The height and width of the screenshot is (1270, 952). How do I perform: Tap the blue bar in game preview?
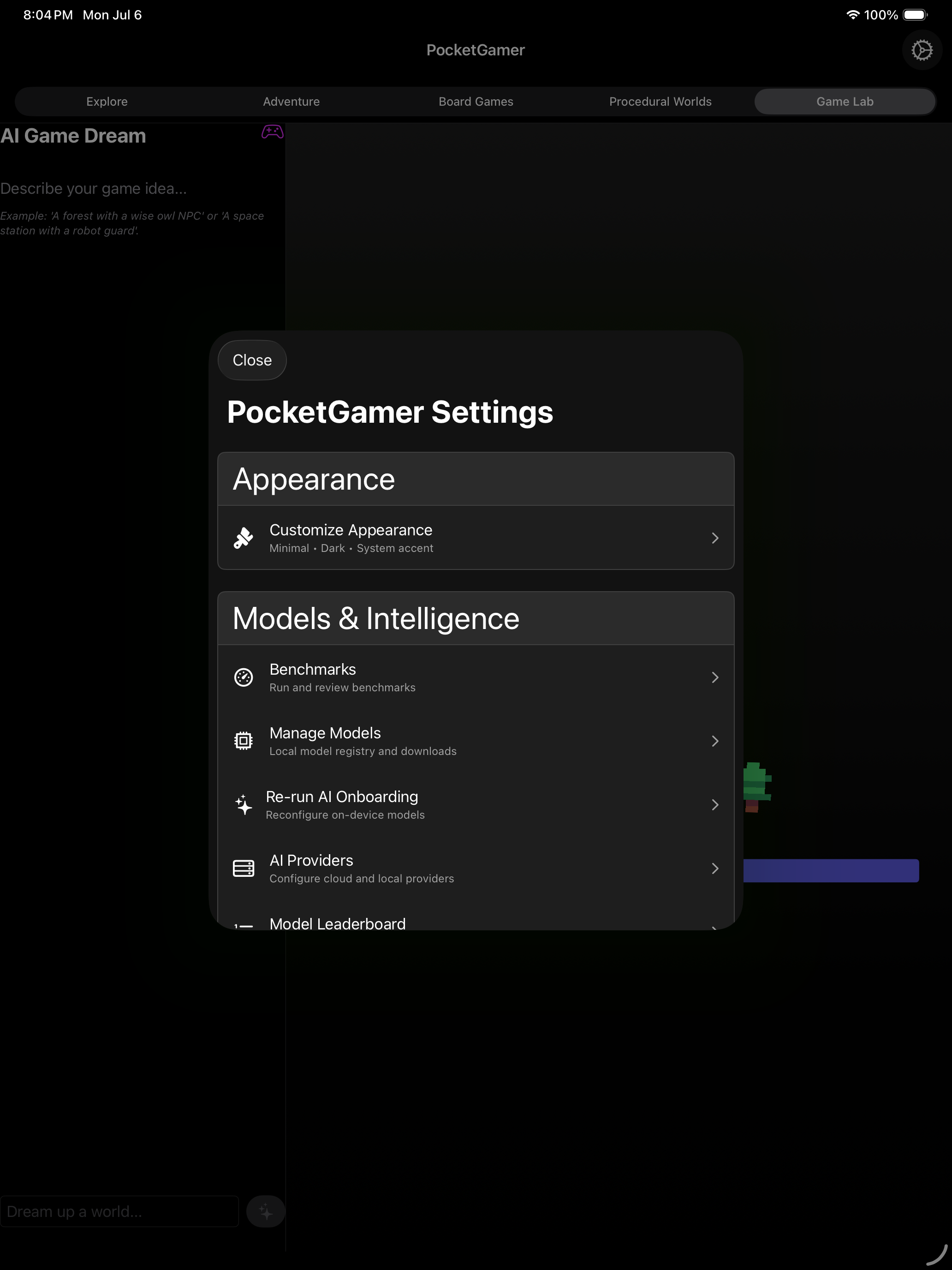(x=831, y=870)
